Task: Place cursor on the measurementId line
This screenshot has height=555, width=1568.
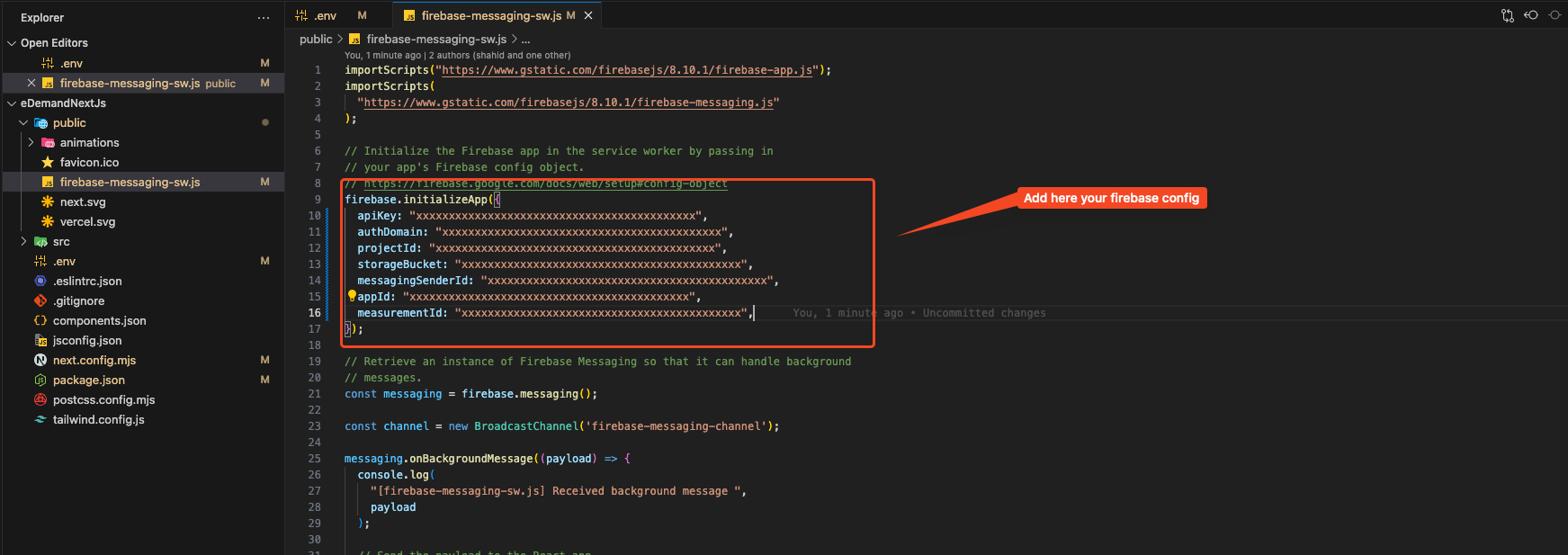Action: click(555, 313)
